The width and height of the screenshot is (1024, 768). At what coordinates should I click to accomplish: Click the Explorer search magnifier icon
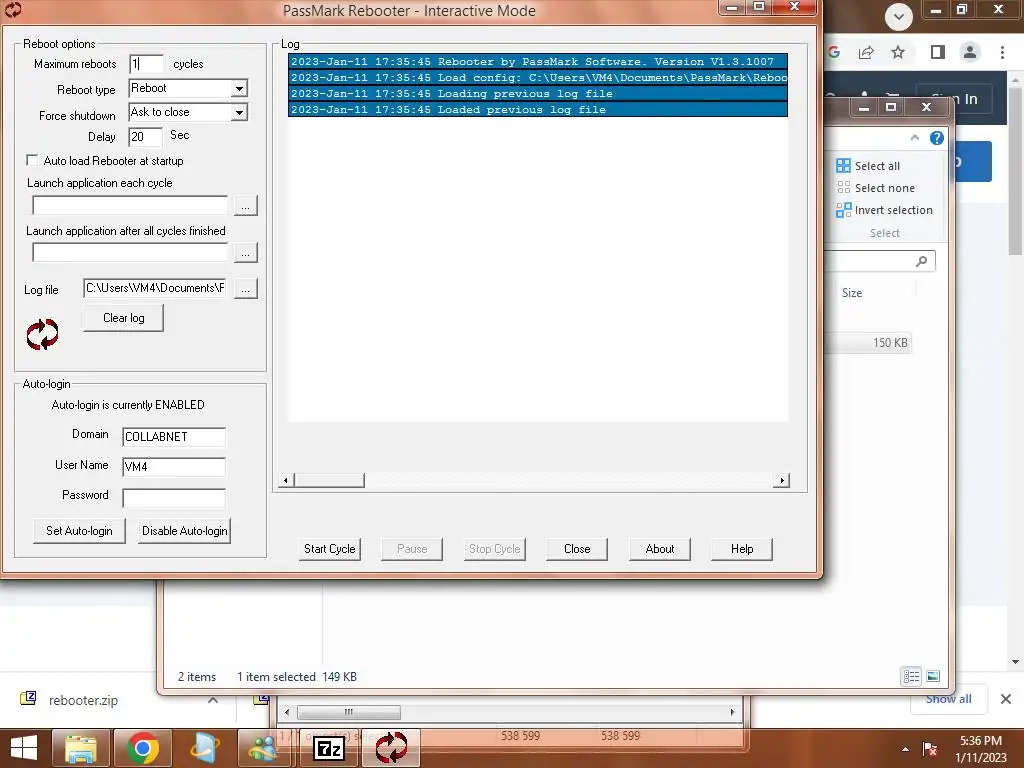click(921, 261)
